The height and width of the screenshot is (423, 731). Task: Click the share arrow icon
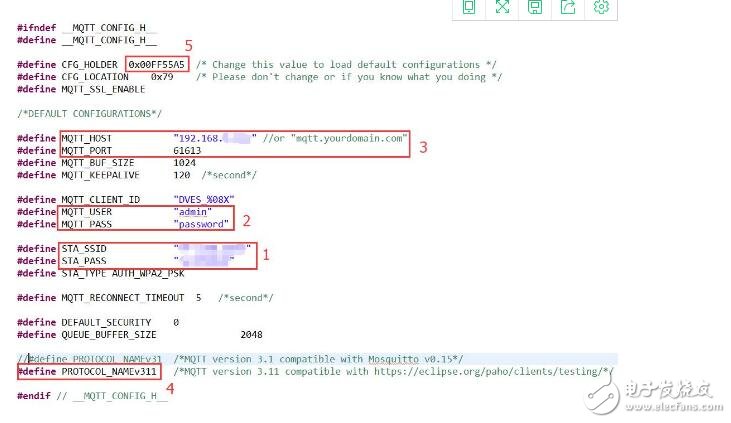click(568, 8)
